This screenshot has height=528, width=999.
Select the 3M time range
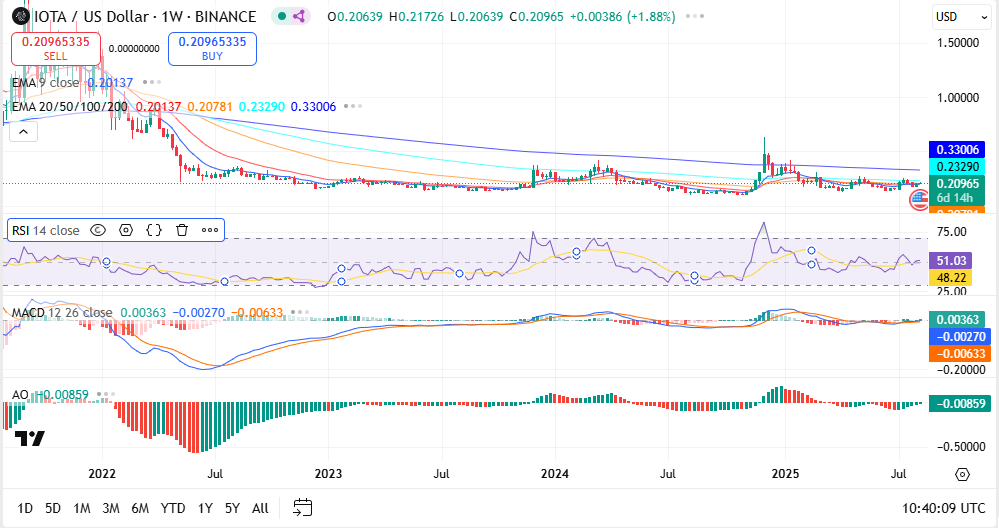coord(111,508)
